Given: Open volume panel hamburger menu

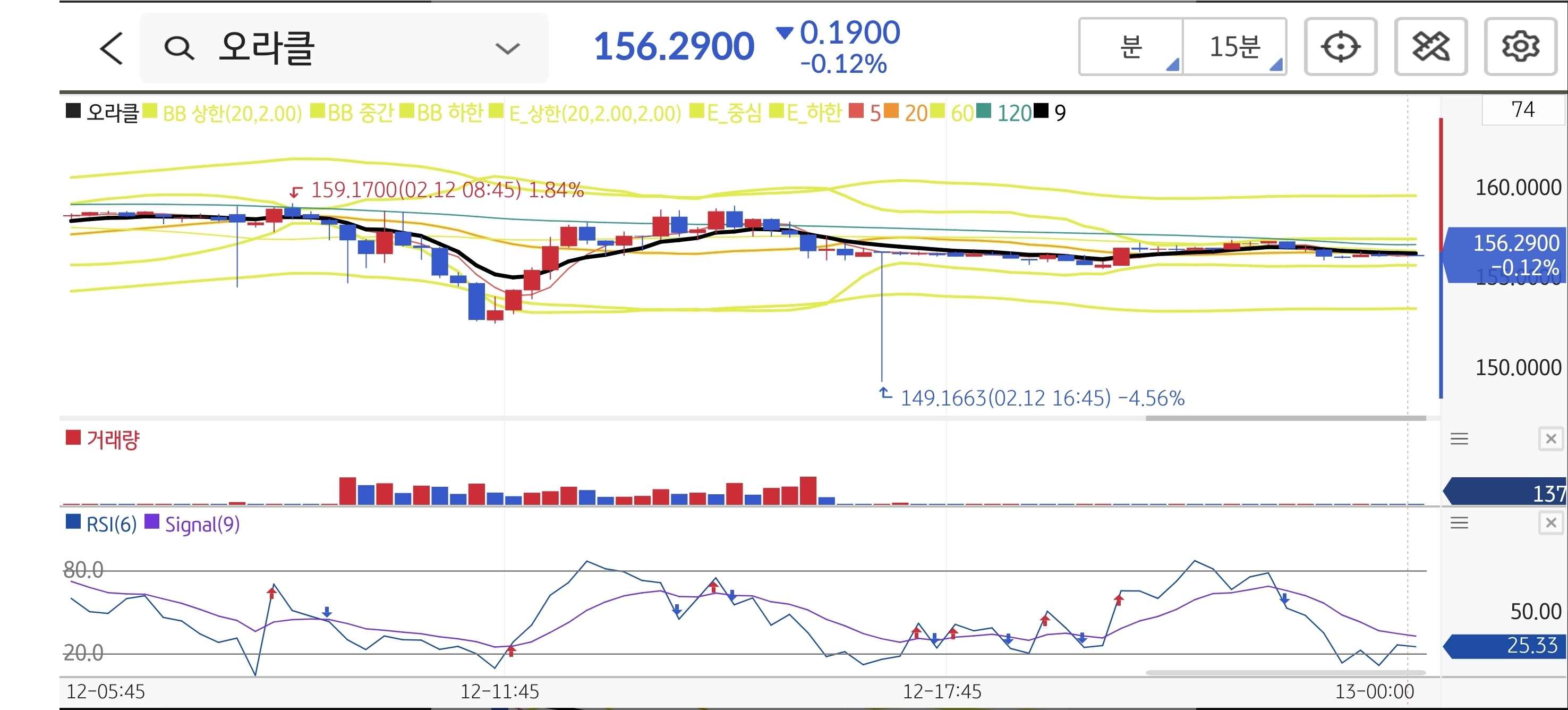Looking at the screenshot, I should pyautogui.click(x=1459, y=438).
